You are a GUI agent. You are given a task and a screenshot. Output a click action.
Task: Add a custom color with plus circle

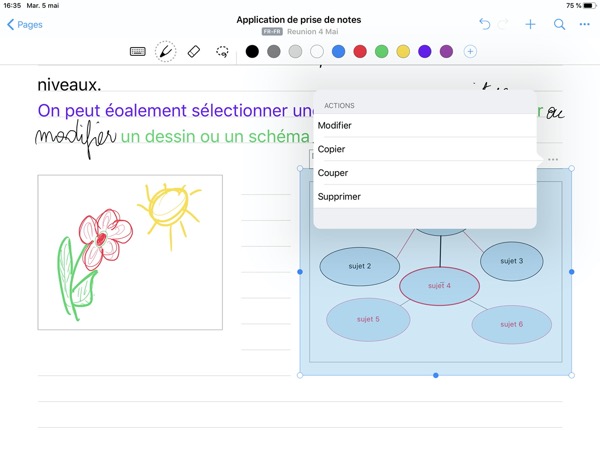[x=470, y=51]
